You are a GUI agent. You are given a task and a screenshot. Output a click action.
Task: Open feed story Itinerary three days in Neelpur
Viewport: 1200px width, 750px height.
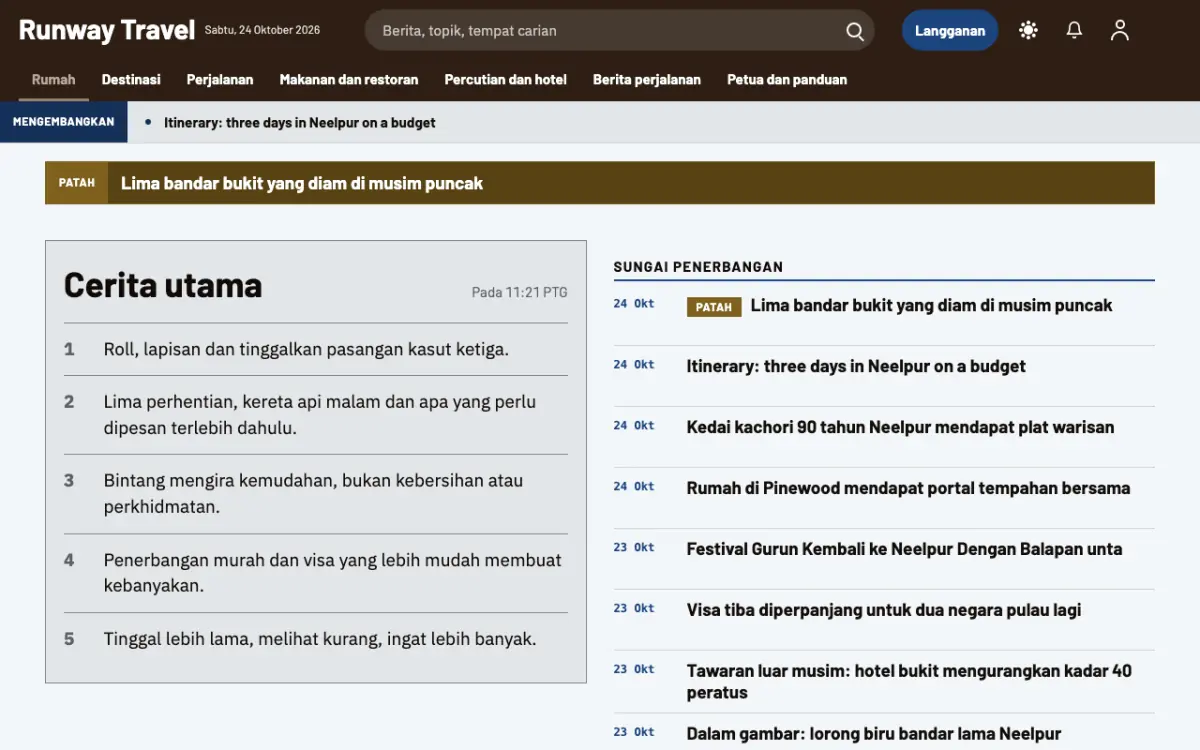click(856, 367)
